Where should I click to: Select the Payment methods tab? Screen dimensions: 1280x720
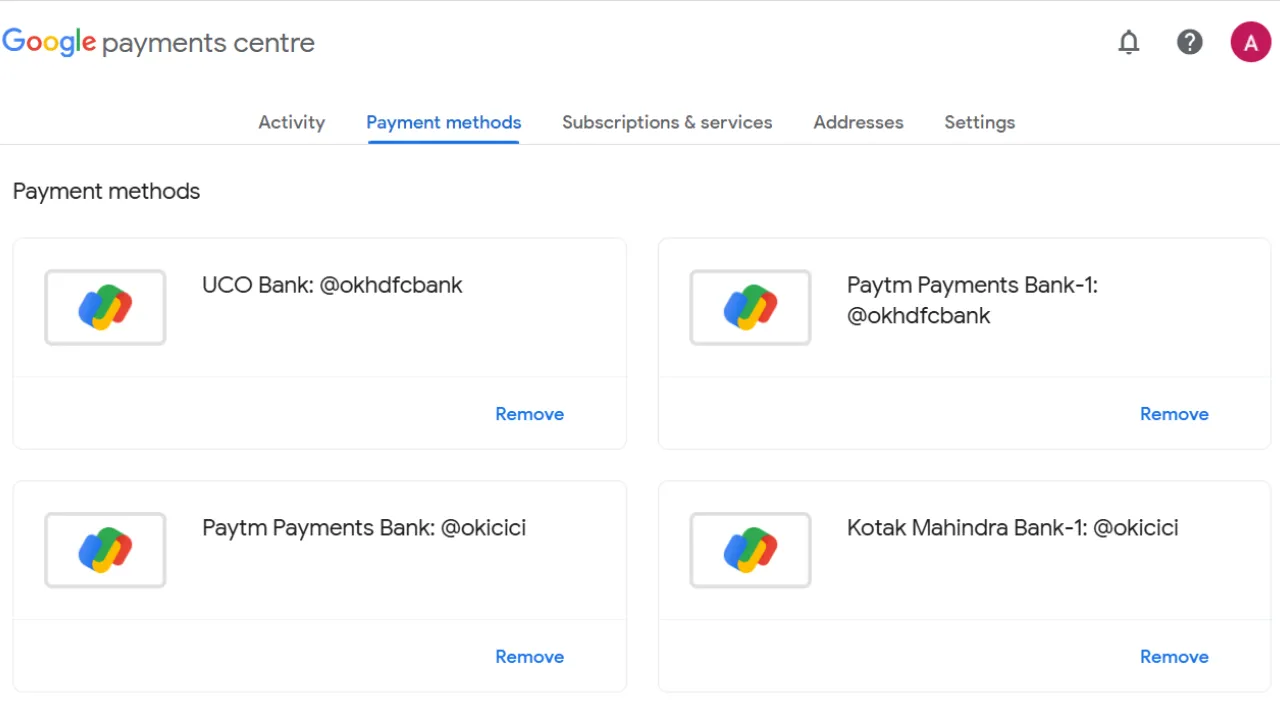[443, 122]
